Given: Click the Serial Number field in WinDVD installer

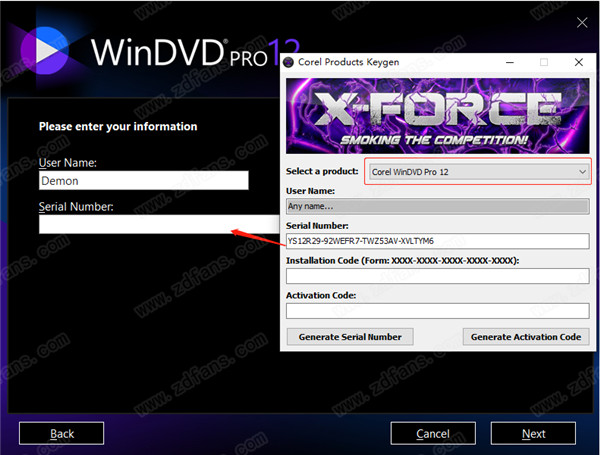Looking at the screenshot, I should click(159, 224).
